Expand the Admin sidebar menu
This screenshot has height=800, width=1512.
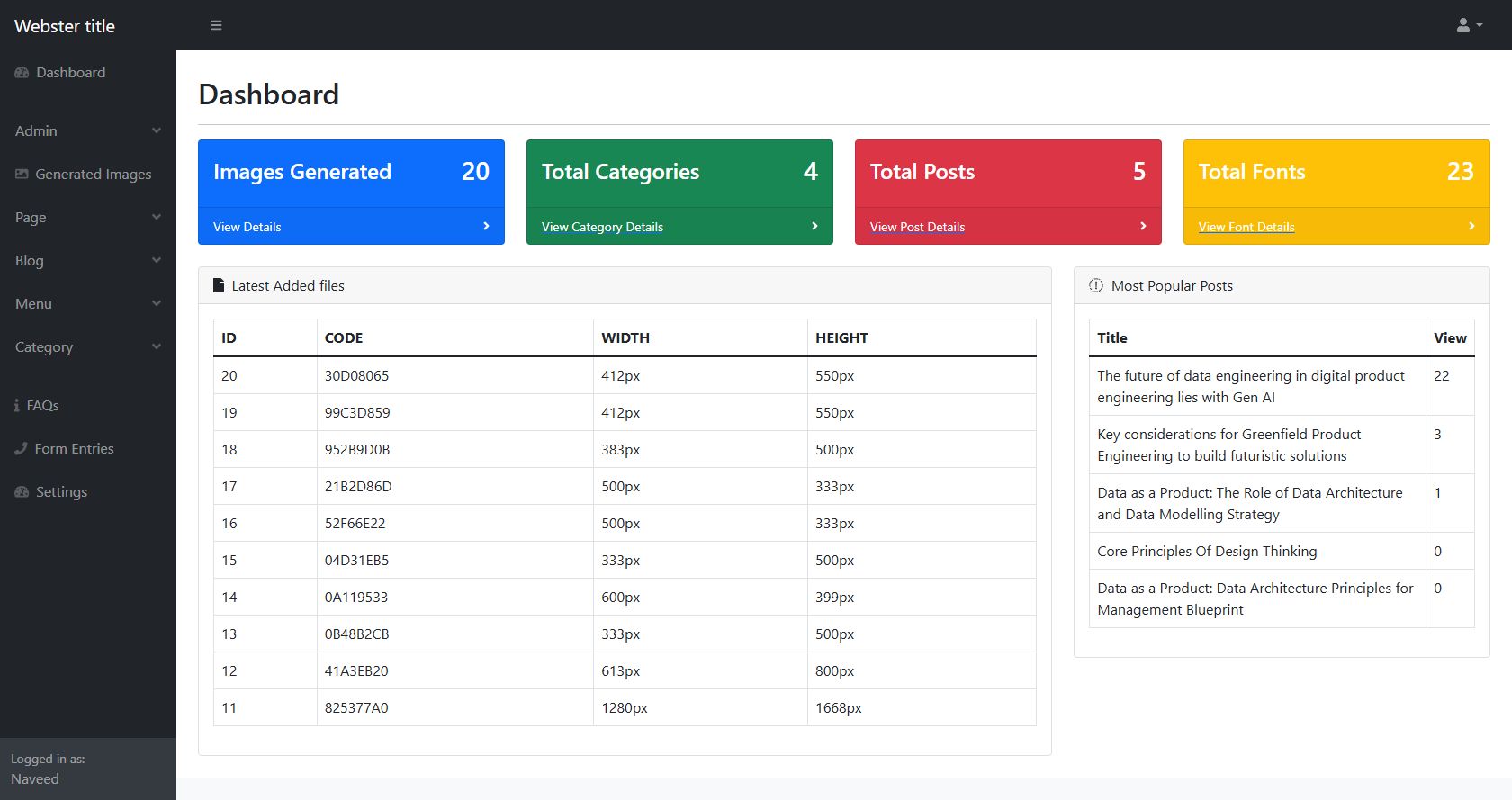coord(88,130)
